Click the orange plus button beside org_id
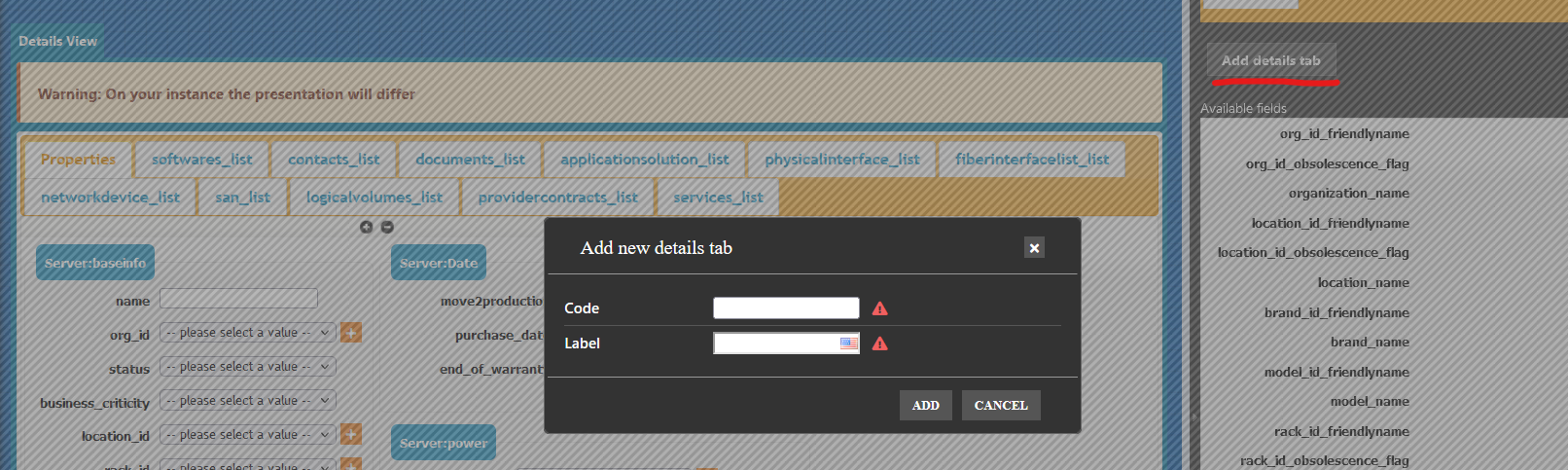 pyautogui.click(x=351, y=333)
